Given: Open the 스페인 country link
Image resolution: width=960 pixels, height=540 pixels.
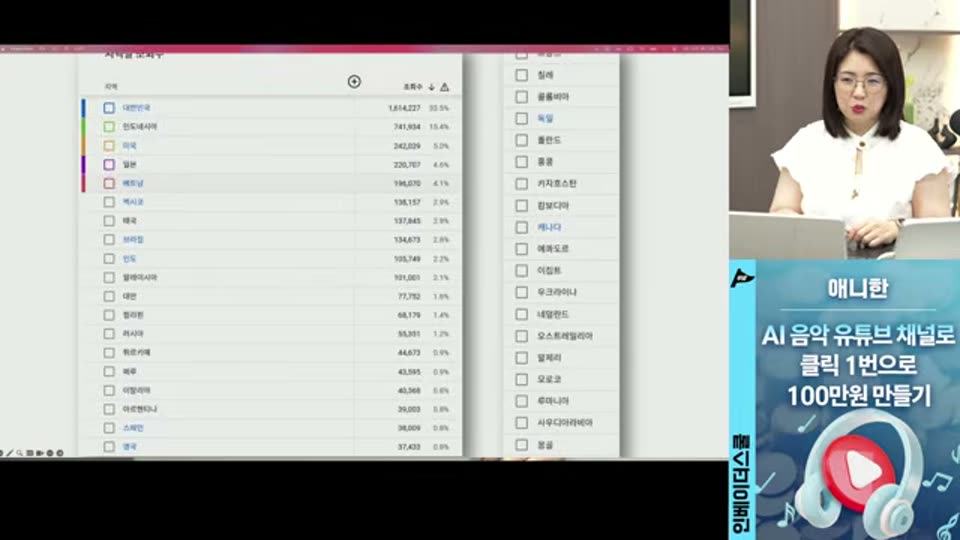Looking at the screenshot, I should (133, 428).
